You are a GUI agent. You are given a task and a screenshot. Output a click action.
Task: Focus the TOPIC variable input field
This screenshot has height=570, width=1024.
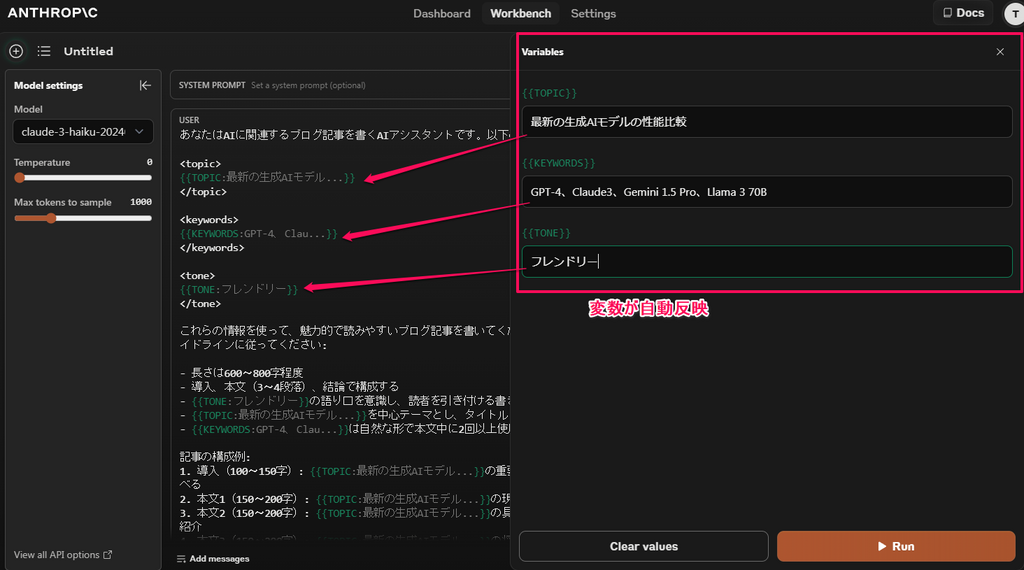[x=767, y=121]
